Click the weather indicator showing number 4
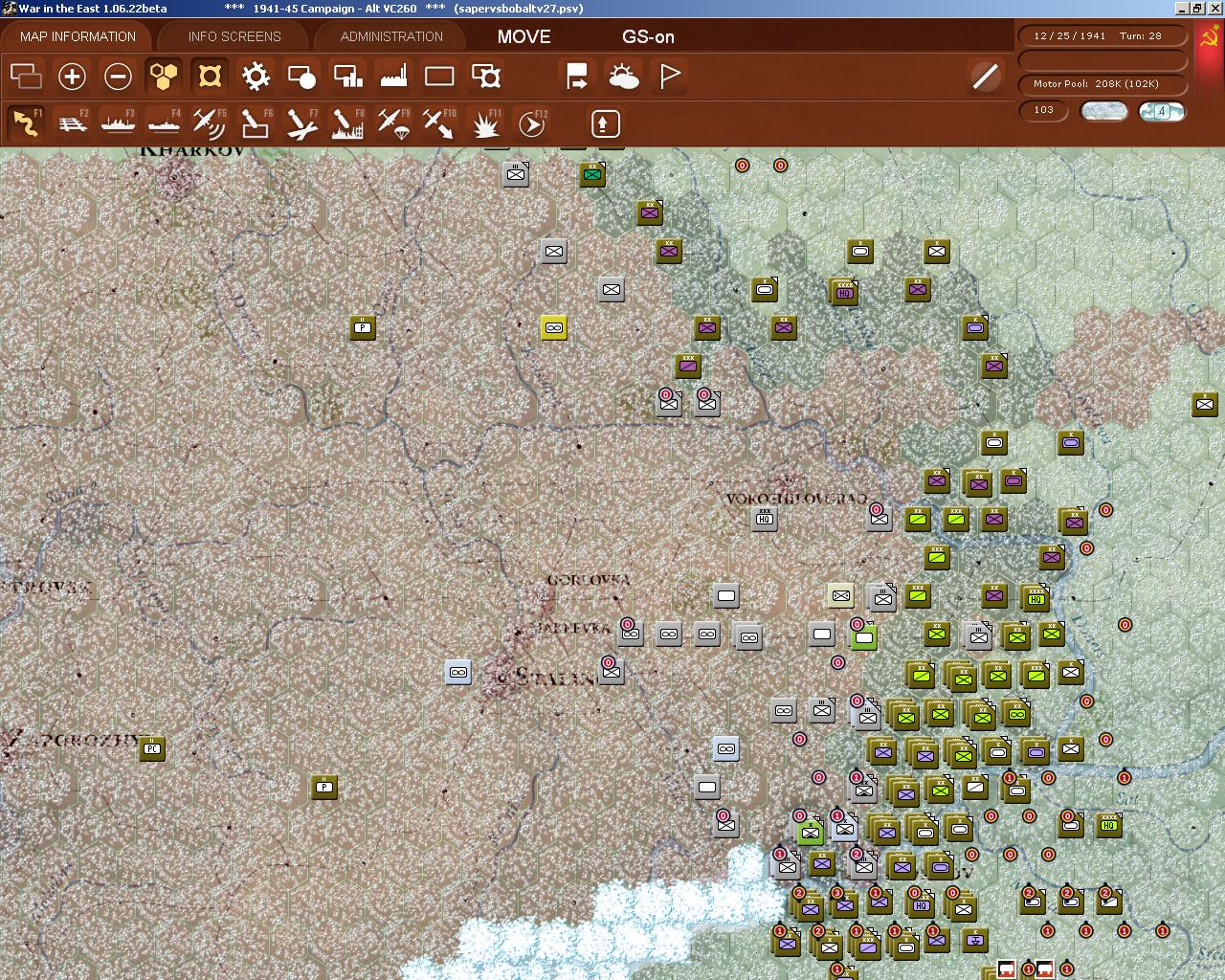The height and width of the screenshot is (980, 1225). (1162, 111)
